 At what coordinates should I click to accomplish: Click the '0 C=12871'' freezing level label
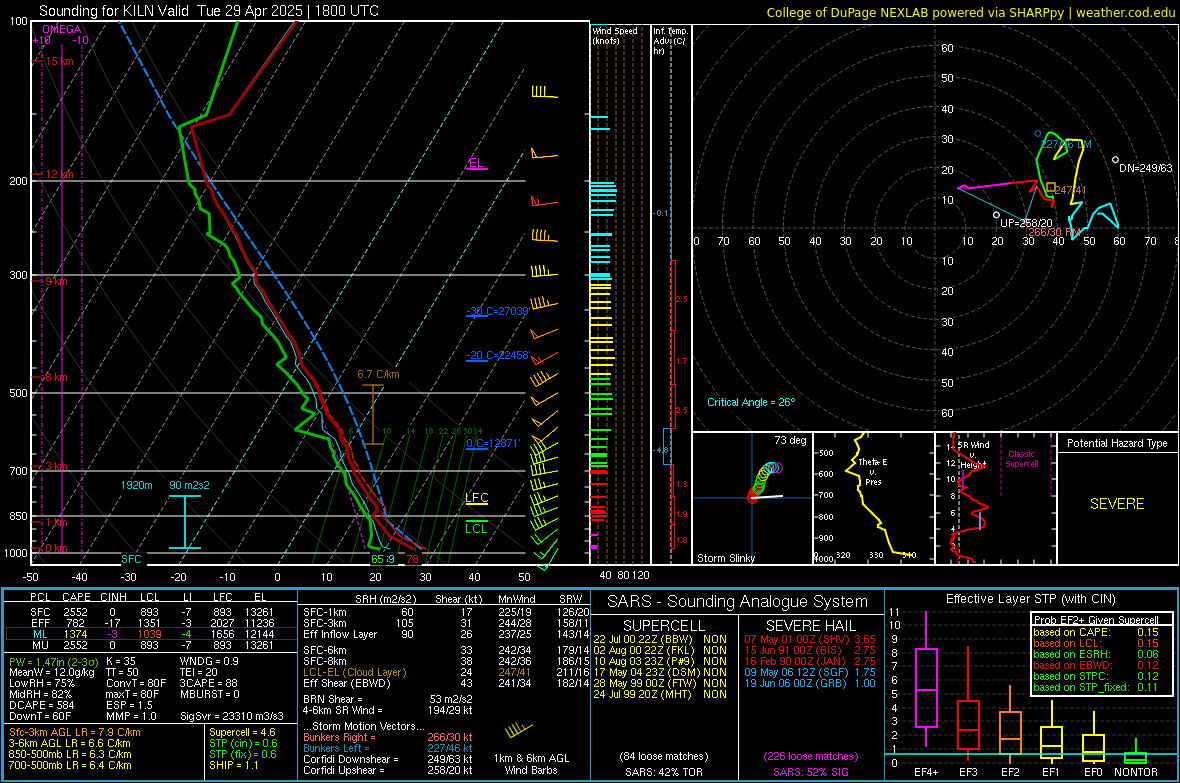click(x=492, y=443)
